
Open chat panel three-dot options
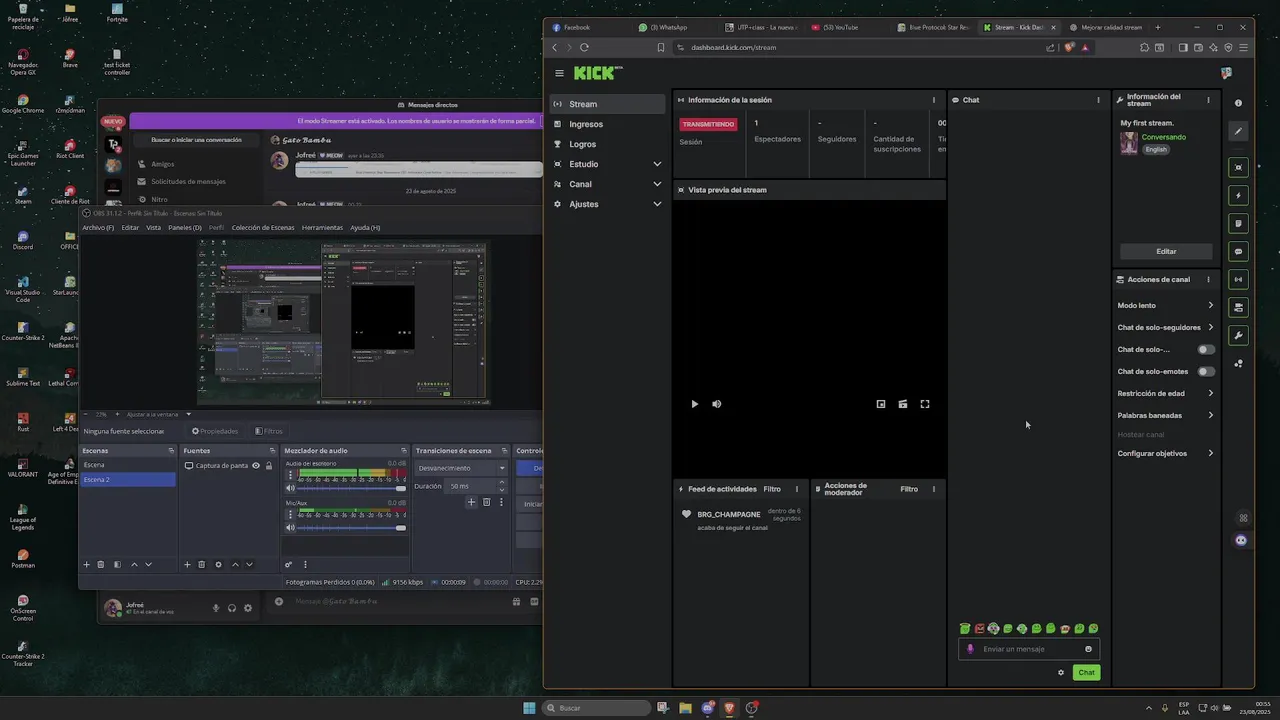click(1098, 100)
